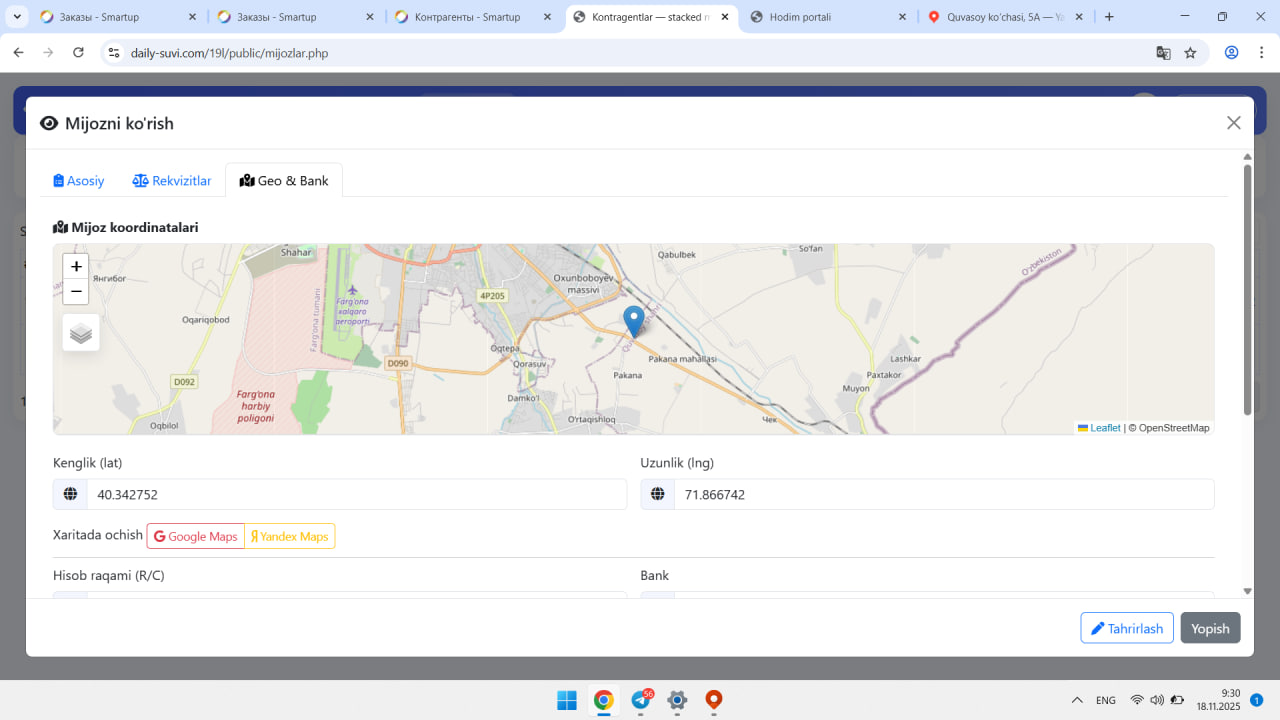The image size is (1280, 720).
Task: Open Telegram from the taskbar
Action: [641, 700]
